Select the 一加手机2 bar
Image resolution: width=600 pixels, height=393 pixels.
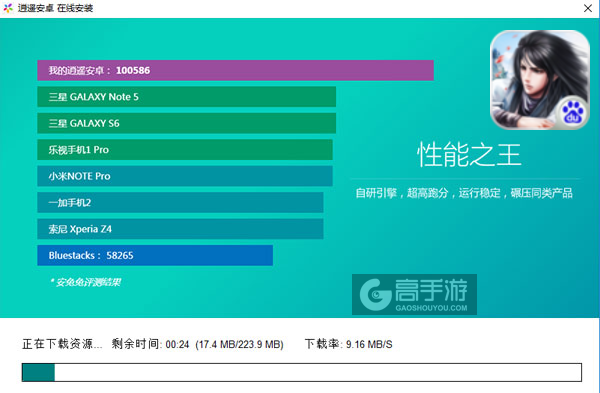pos(180,202)
